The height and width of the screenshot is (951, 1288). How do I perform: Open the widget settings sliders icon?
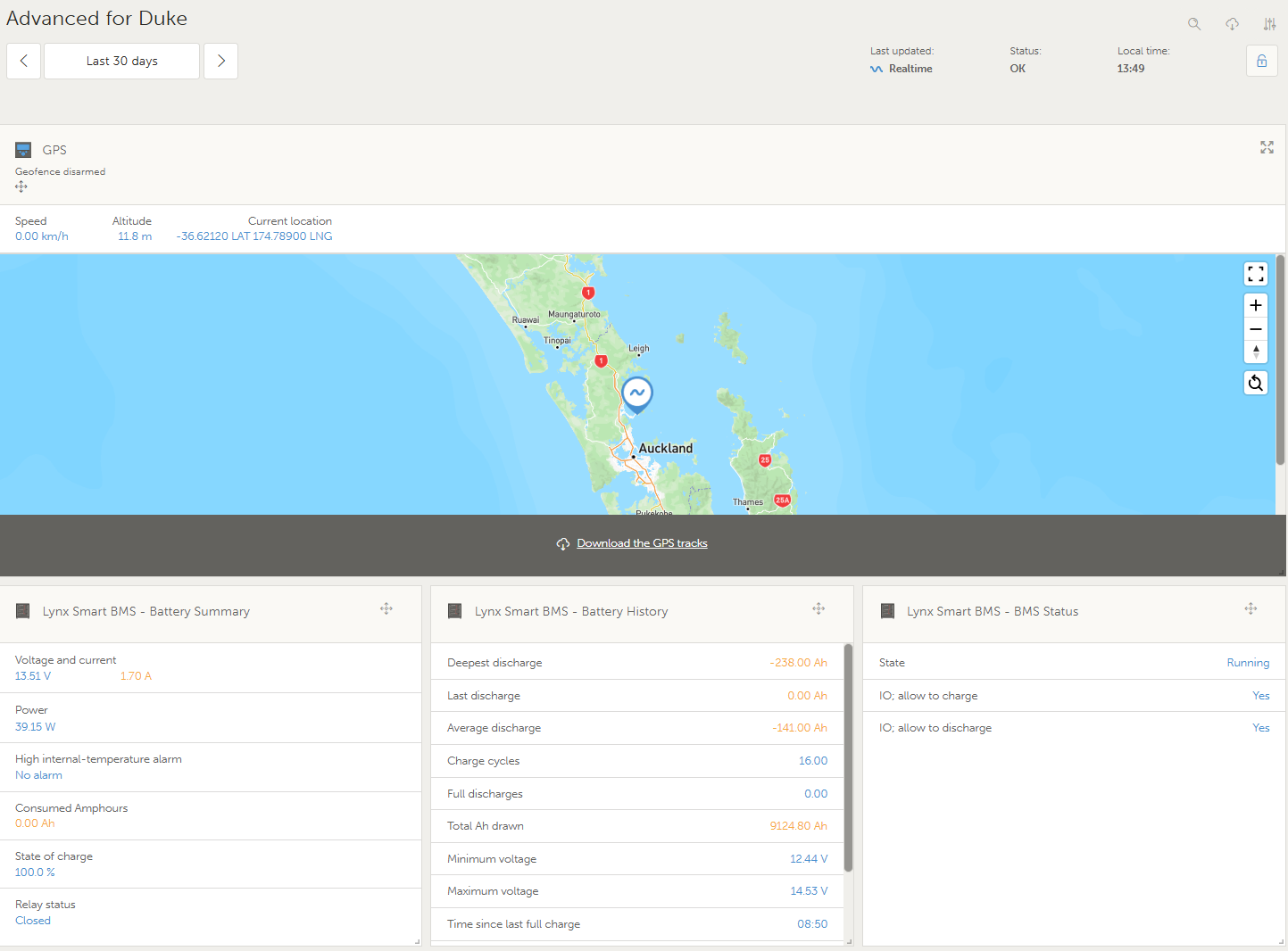click(x=1269, y=24)
